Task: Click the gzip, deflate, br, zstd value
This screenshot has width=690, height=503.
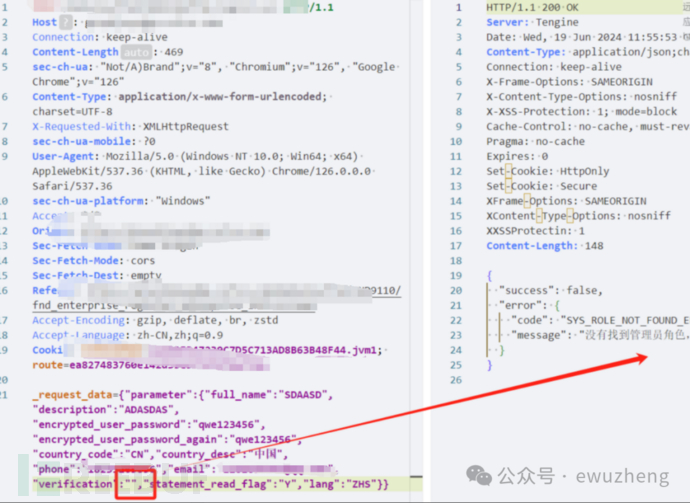Action: click(x=207, y=320)
